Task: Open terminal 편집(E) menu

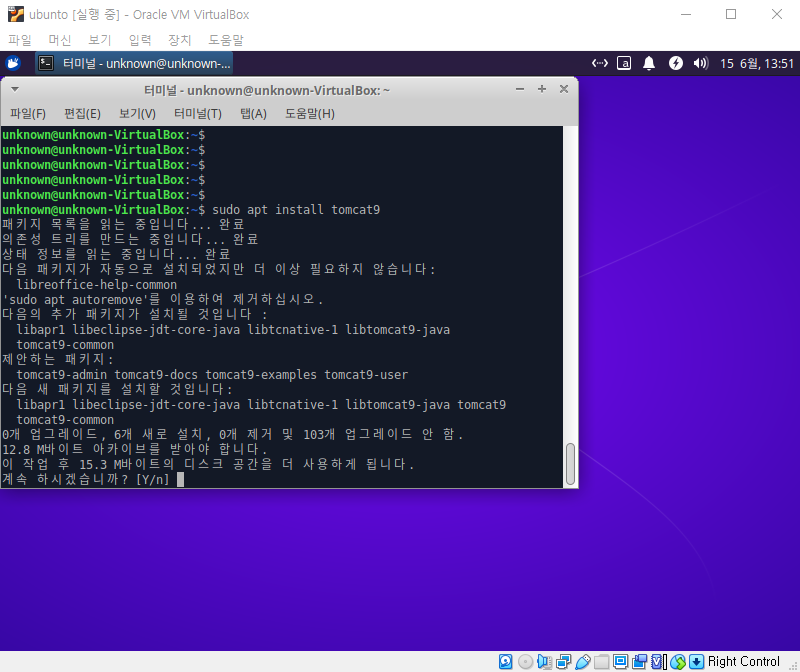Action: (82, 113)
